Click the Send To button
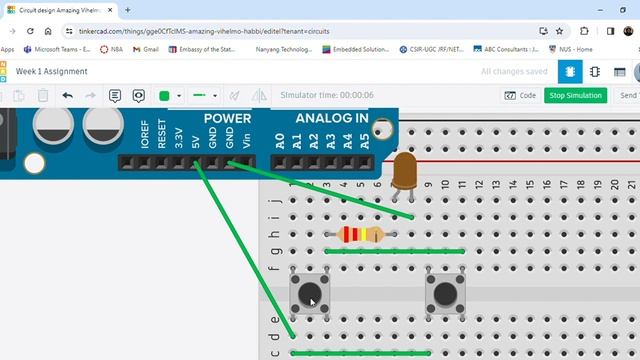 click(629, 95)
